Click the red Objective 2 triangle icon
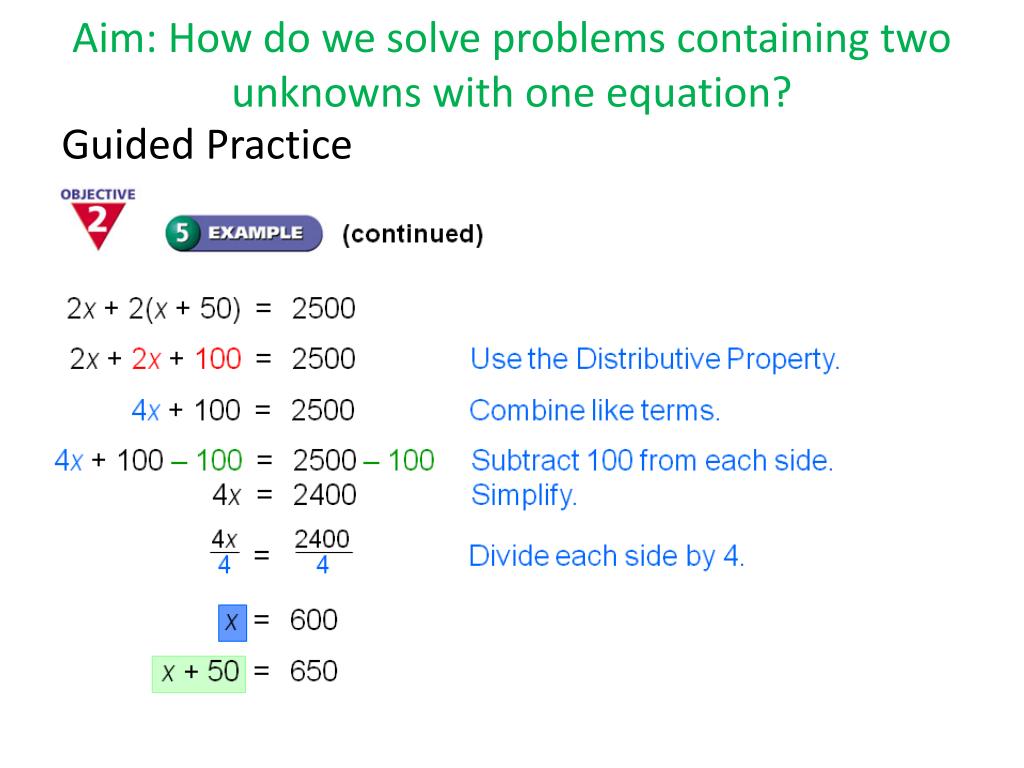This screenshot has width=1024, height=768. 98,225
